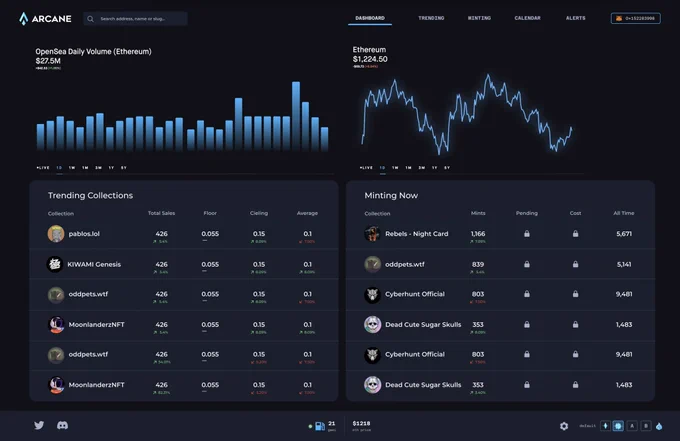This screenshot has height=441, width=680.
Task: Sort Minting Now by Mints column
Action: (x=478, y=213)
